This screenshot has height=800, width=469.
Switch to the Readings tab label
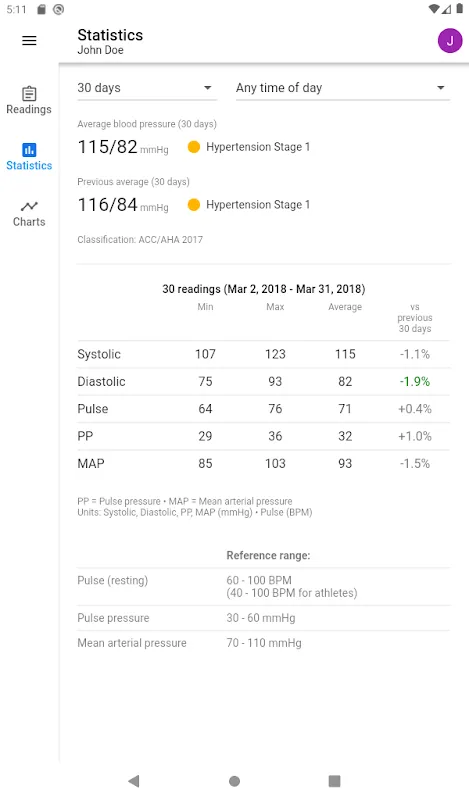pos(29,109)
